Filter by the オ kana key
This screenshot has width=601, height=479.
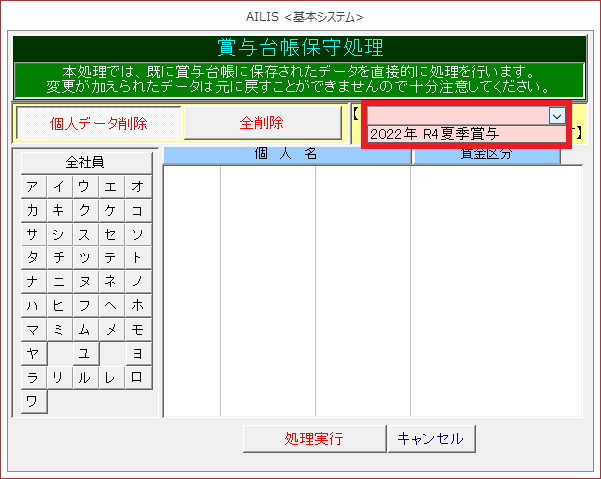(x=137, y=187)
